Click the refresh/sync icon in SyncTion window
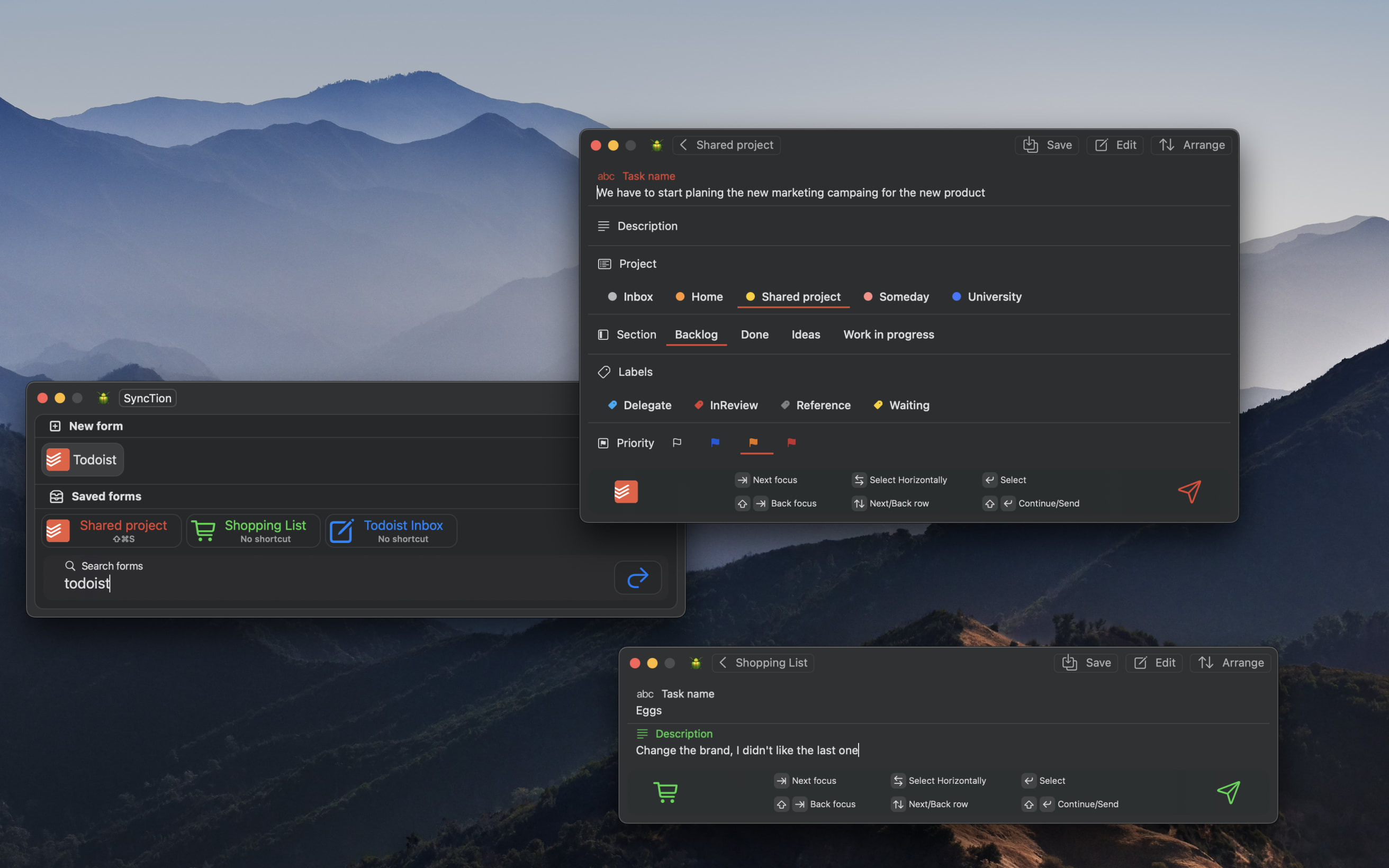The height and width of the screenshot is (868, 1389). click(637, 578)
